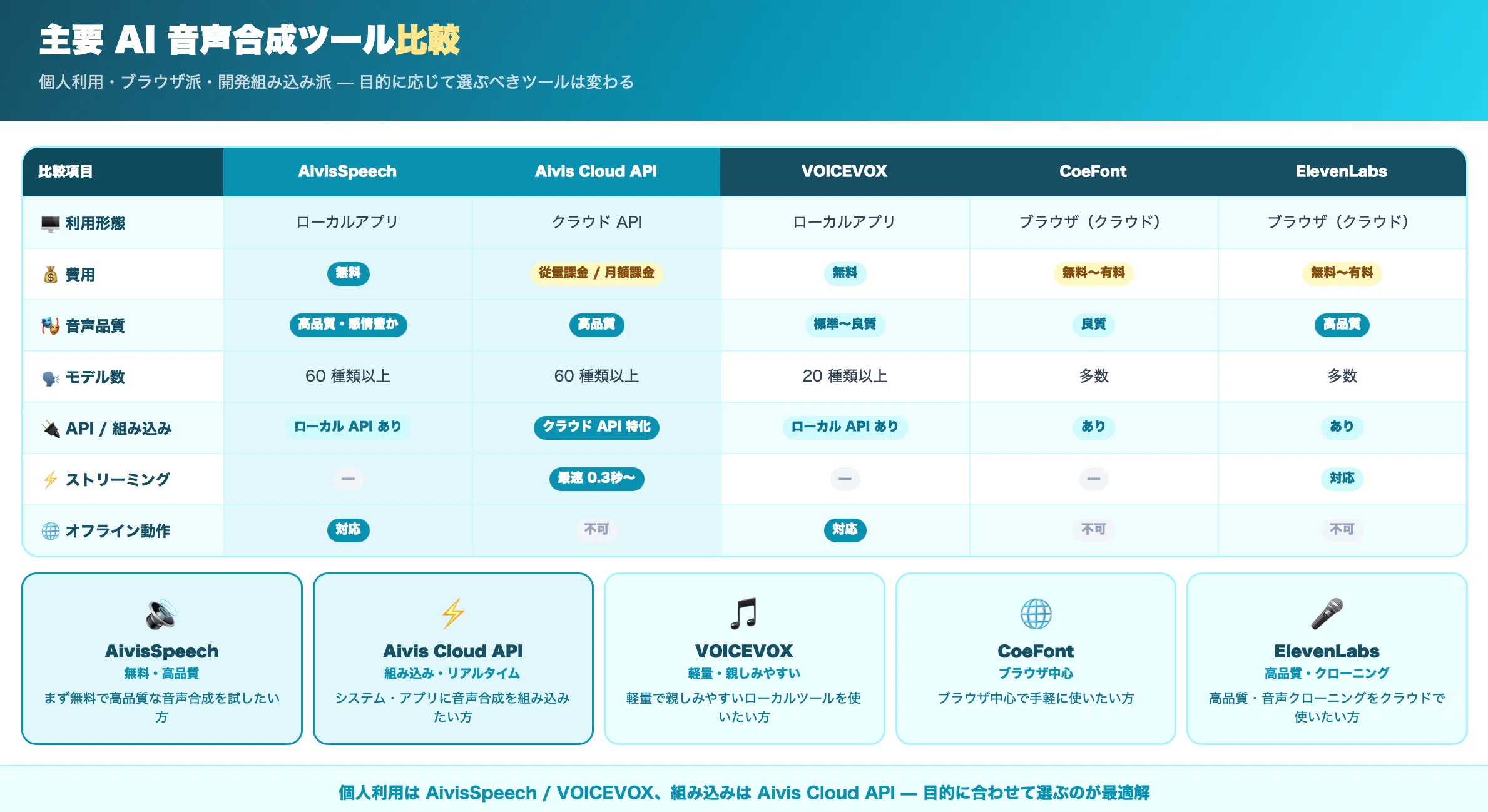The width and height of the screenshot is (1488, 812).
Task: Click the microphone icon in ElevenLabs card
Action: pos(1327,614)
